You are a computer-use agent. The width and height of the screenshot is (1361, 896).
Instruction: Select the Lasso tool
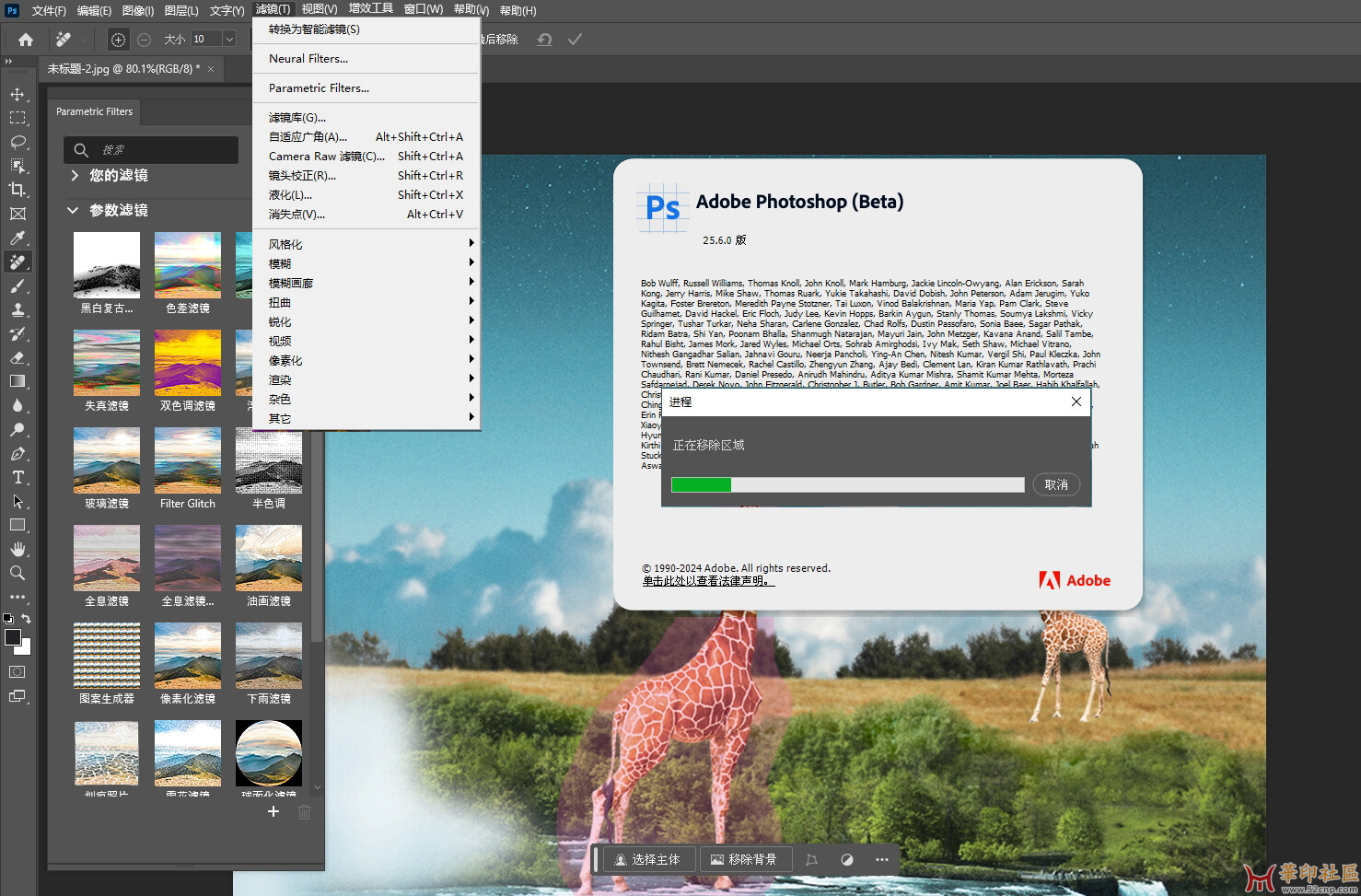17,142
